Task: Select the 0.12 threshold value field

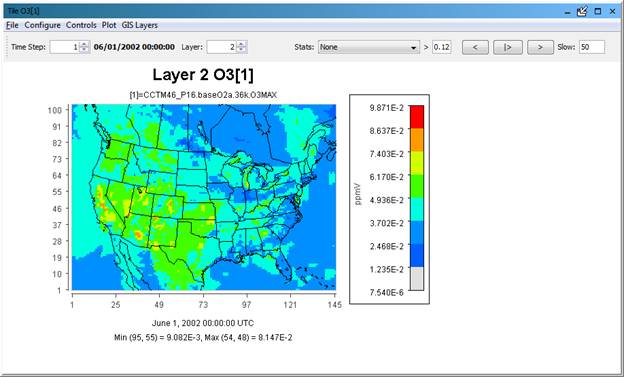Action: 441,47
